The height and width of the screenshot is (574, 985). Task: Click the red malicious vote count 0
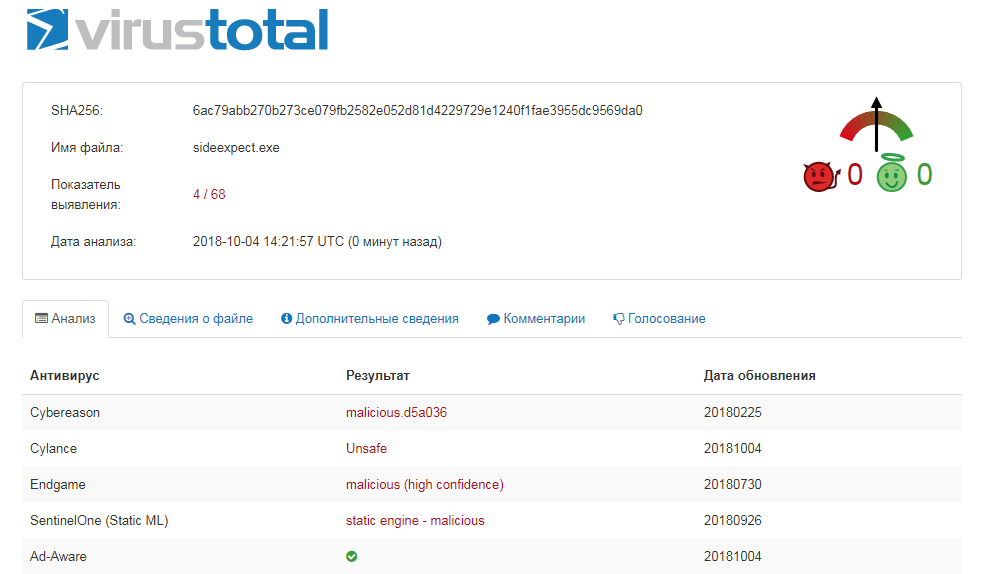pos(855,175)
